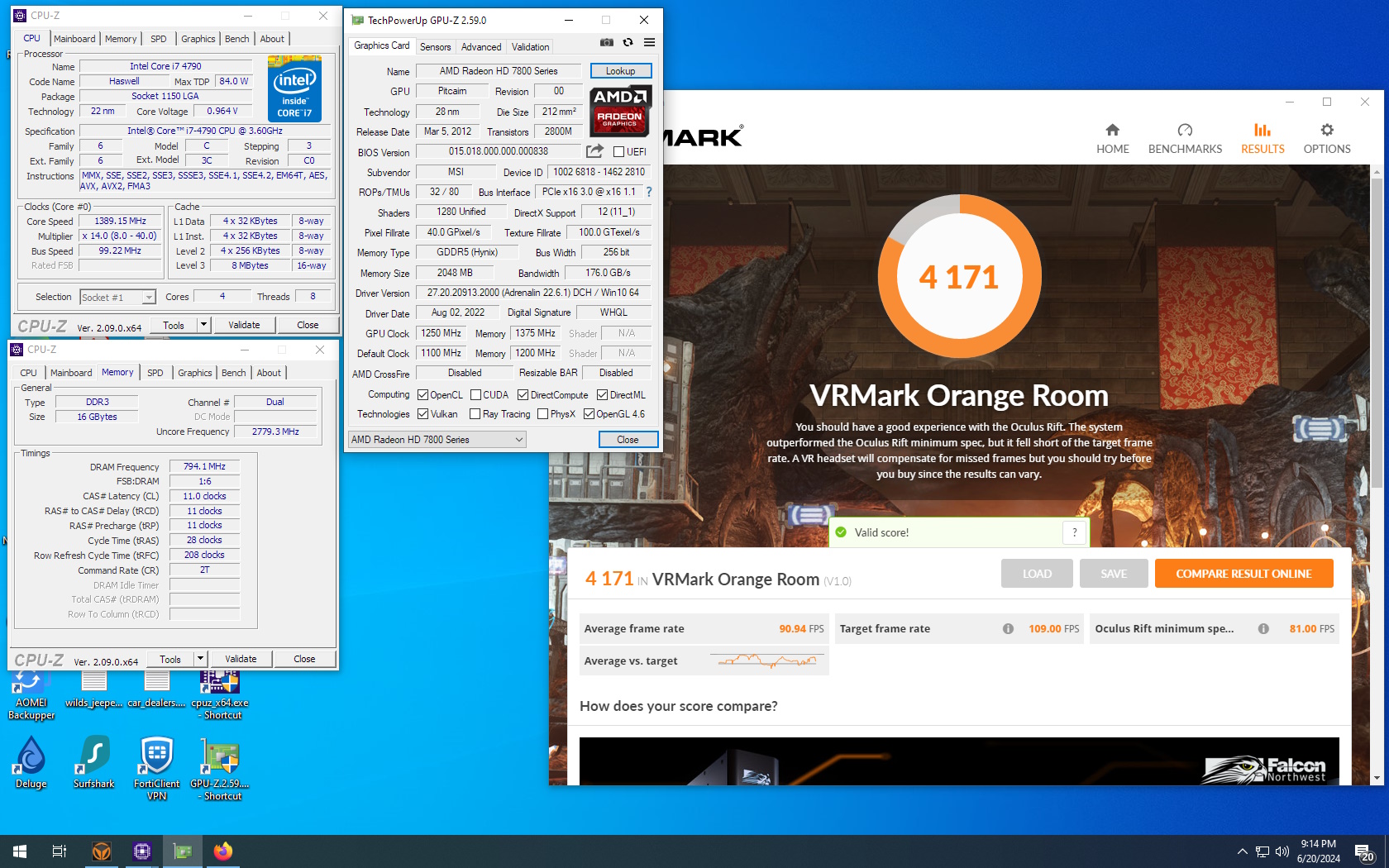The image size is (1389, 868).
Task: Toggle the PhysX checkbox
Action: [542, 414]
